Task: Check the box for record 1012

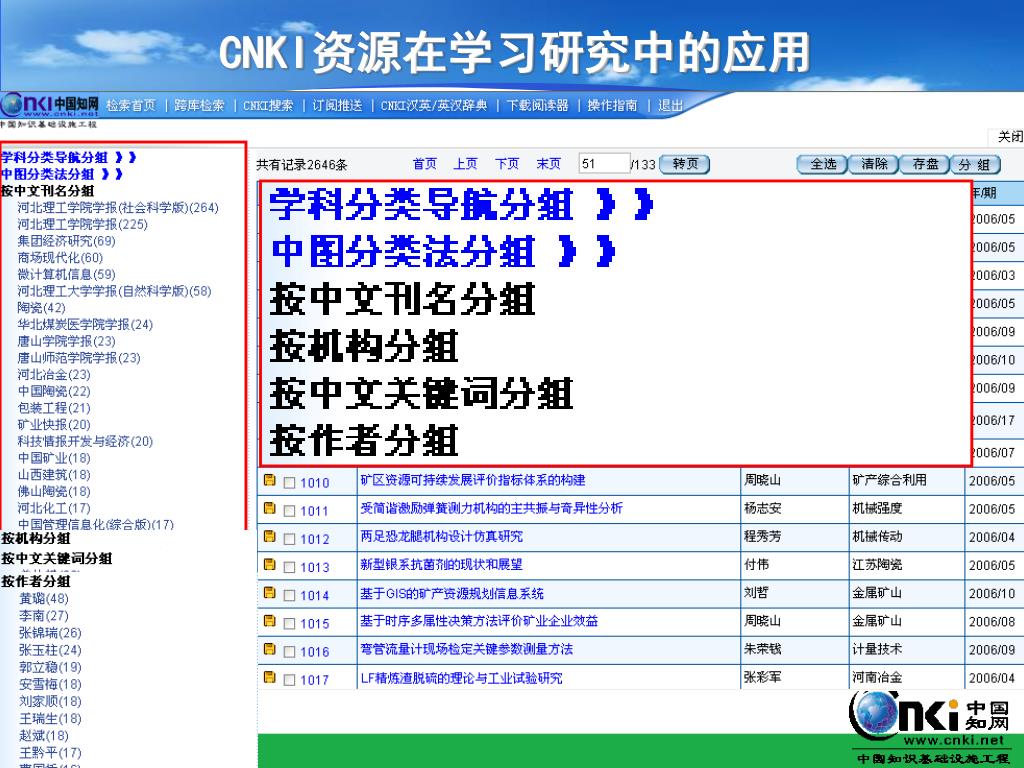Action: (x=289, y=539)
